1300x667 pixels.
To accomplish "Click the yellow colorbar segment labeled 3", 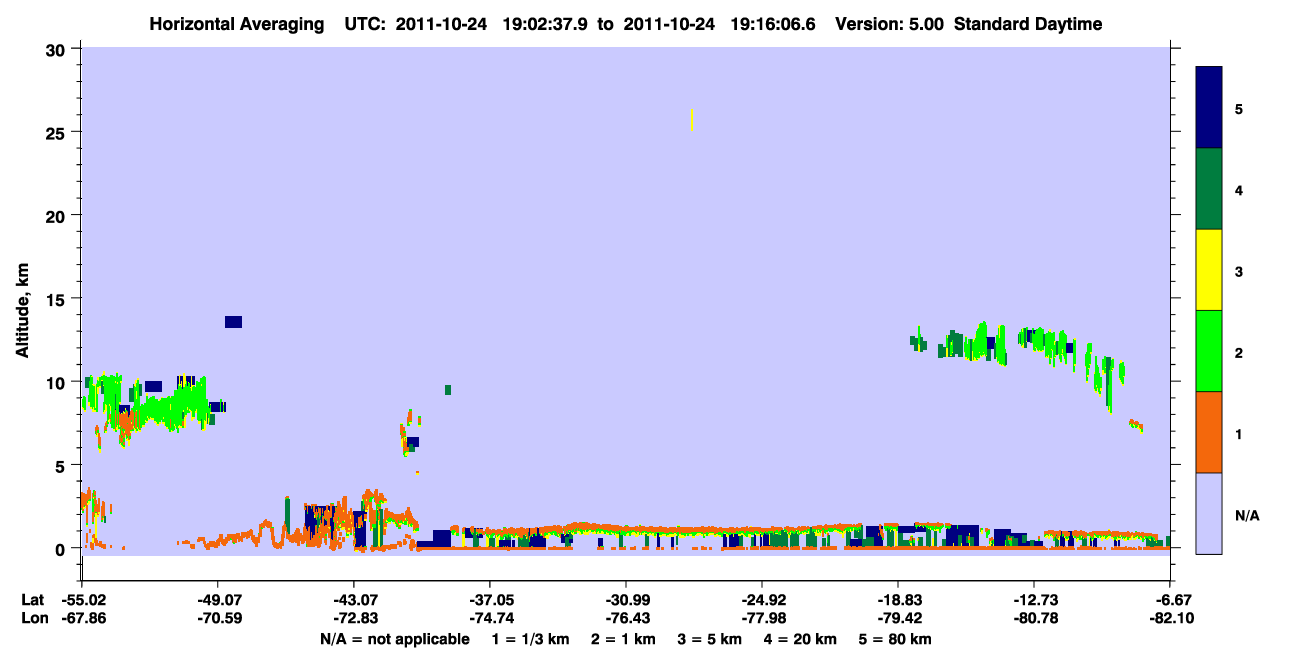I will pos(1209,270).
